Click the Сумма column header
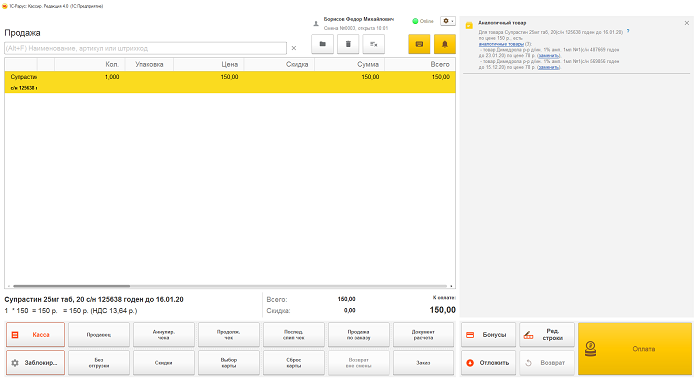The height and width of the screenshot is (379, 700). (350, 64)
